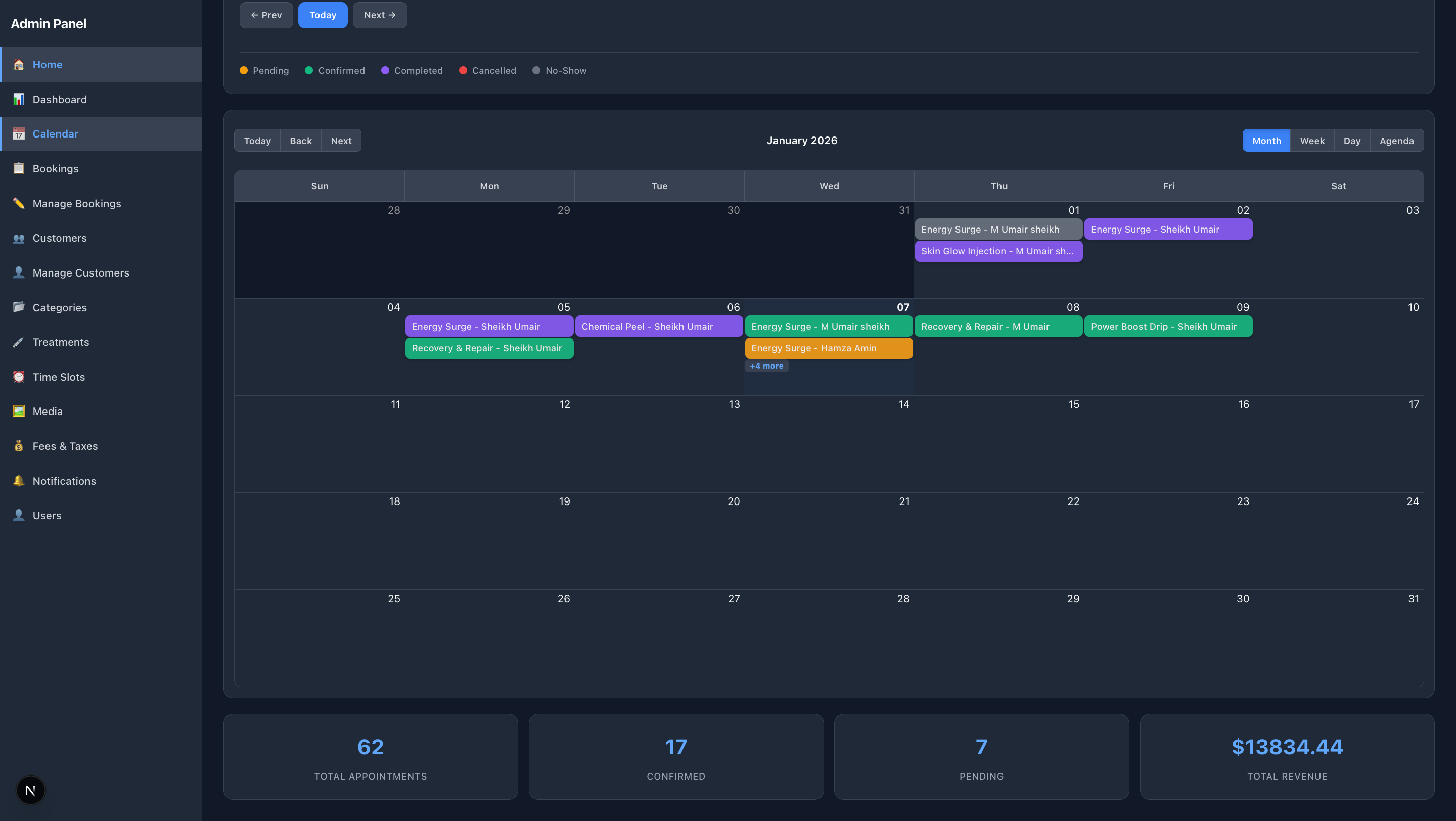Image resolution: width=1456 pixels, height=821 pixels.
Task: Open the Time Slots alarm clock icon
Action: (x=19, y=376)
